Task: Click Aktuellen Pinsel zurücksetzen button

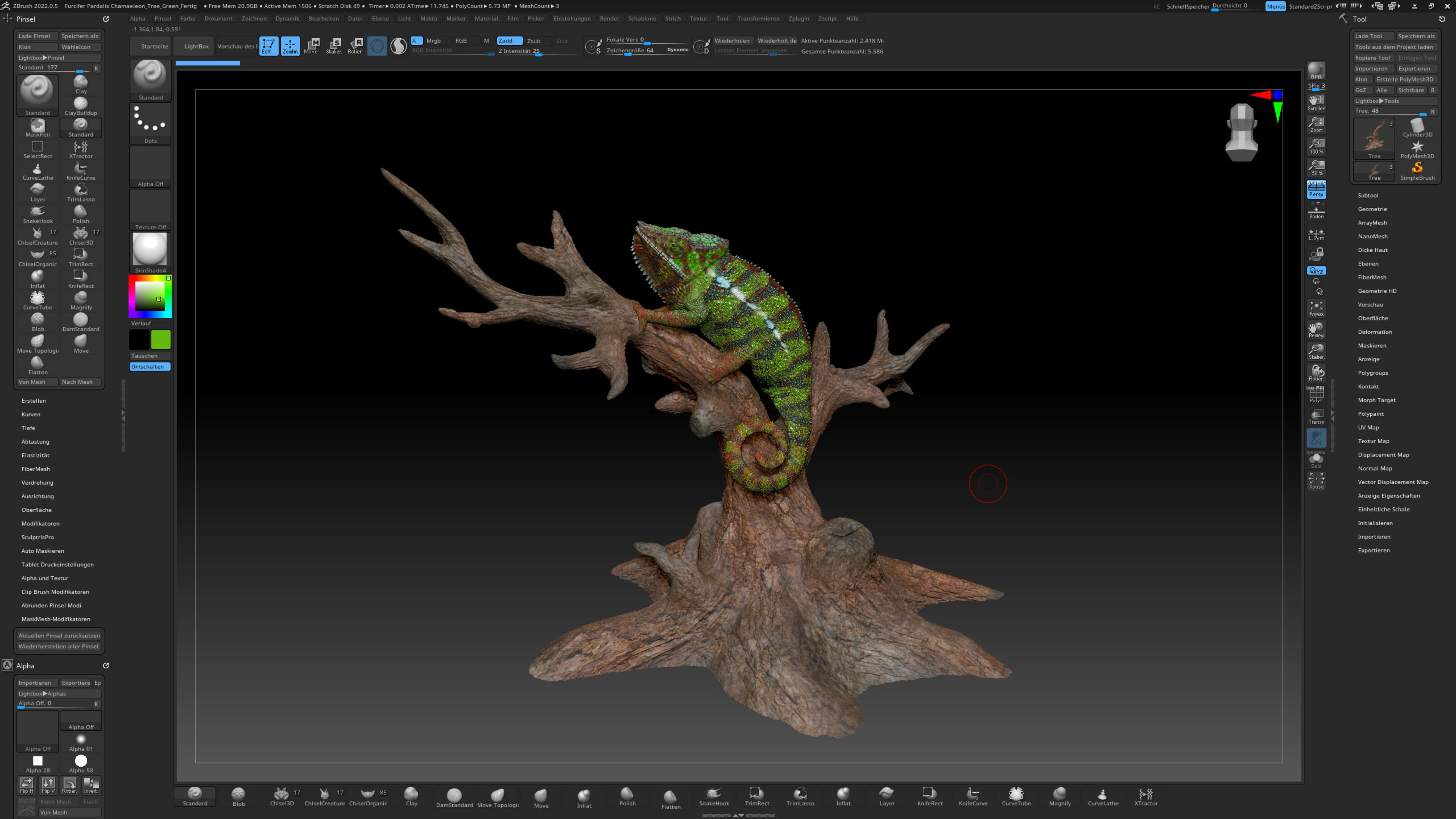Action: coord(59,635)
